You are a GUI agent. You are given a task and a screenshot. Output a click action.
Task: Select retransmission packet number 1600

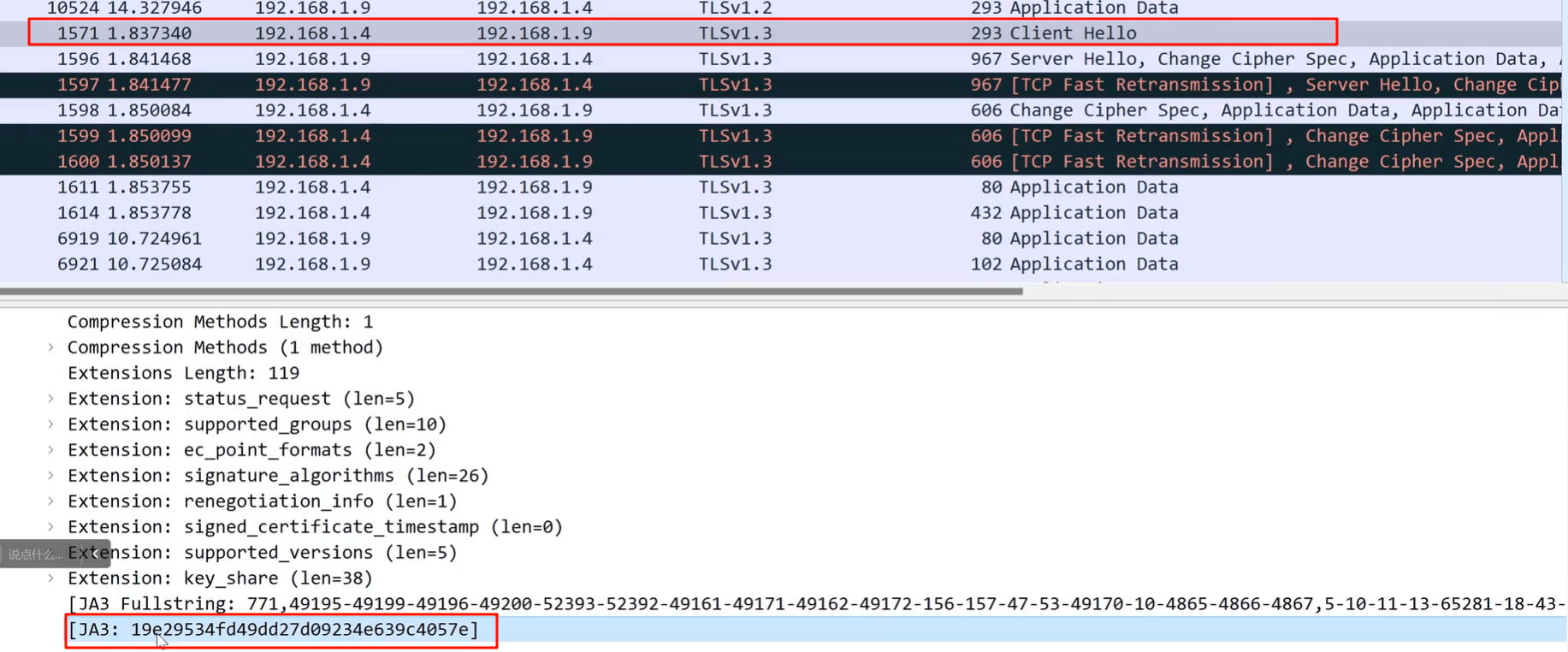781,162
